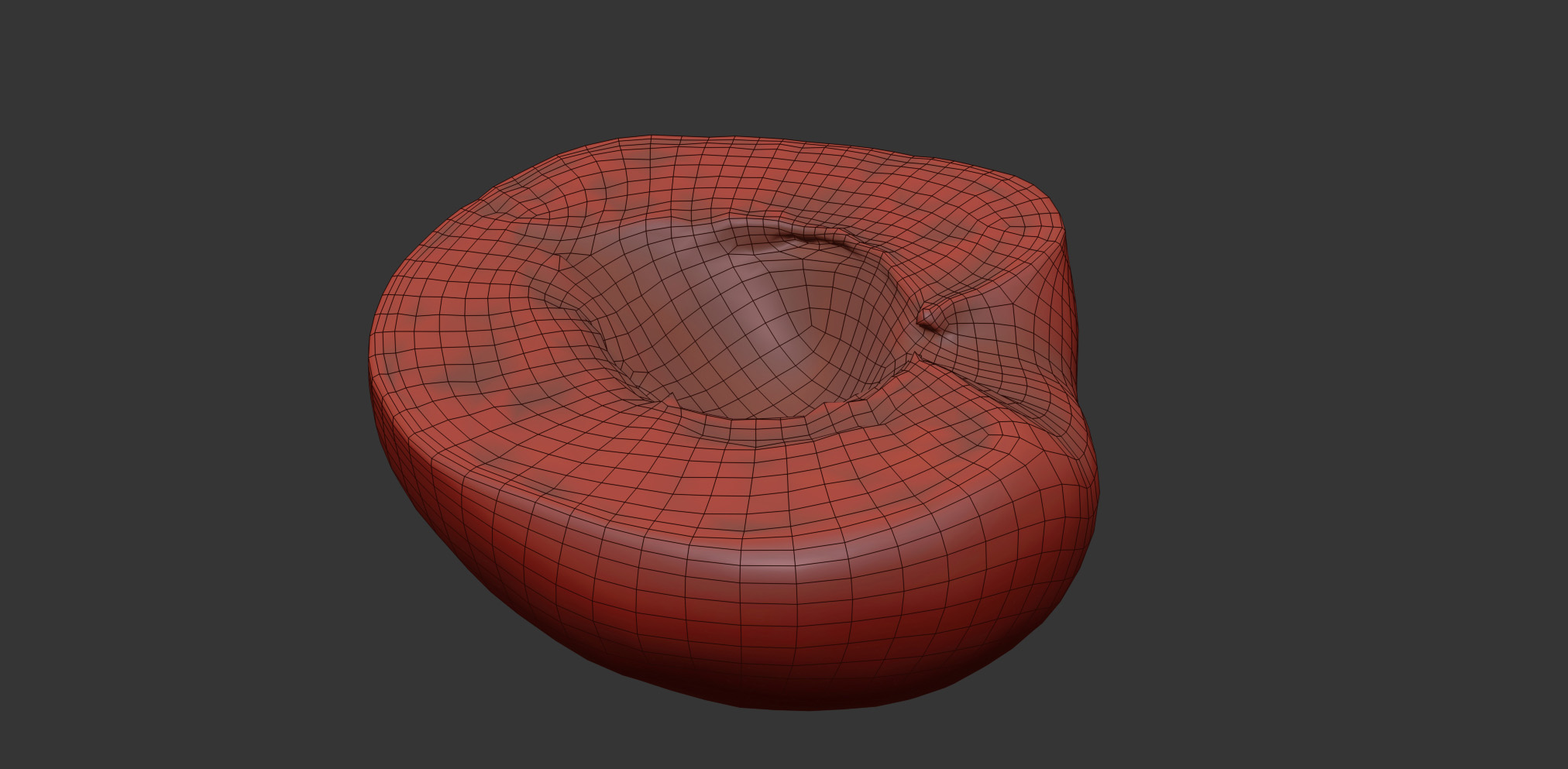Viewport: 1568px width, 769px height.
Task: Click the small pointed bump on the crater rim
Action: click(x=928, y=317)
